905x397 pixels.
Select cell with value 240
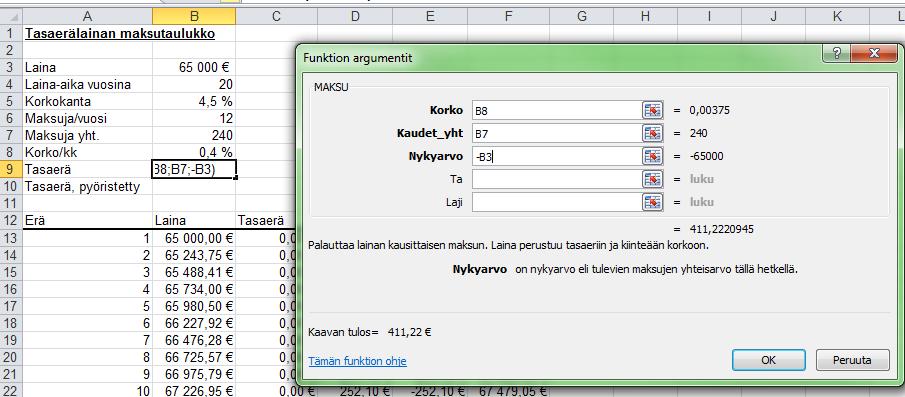click(194, 136)
